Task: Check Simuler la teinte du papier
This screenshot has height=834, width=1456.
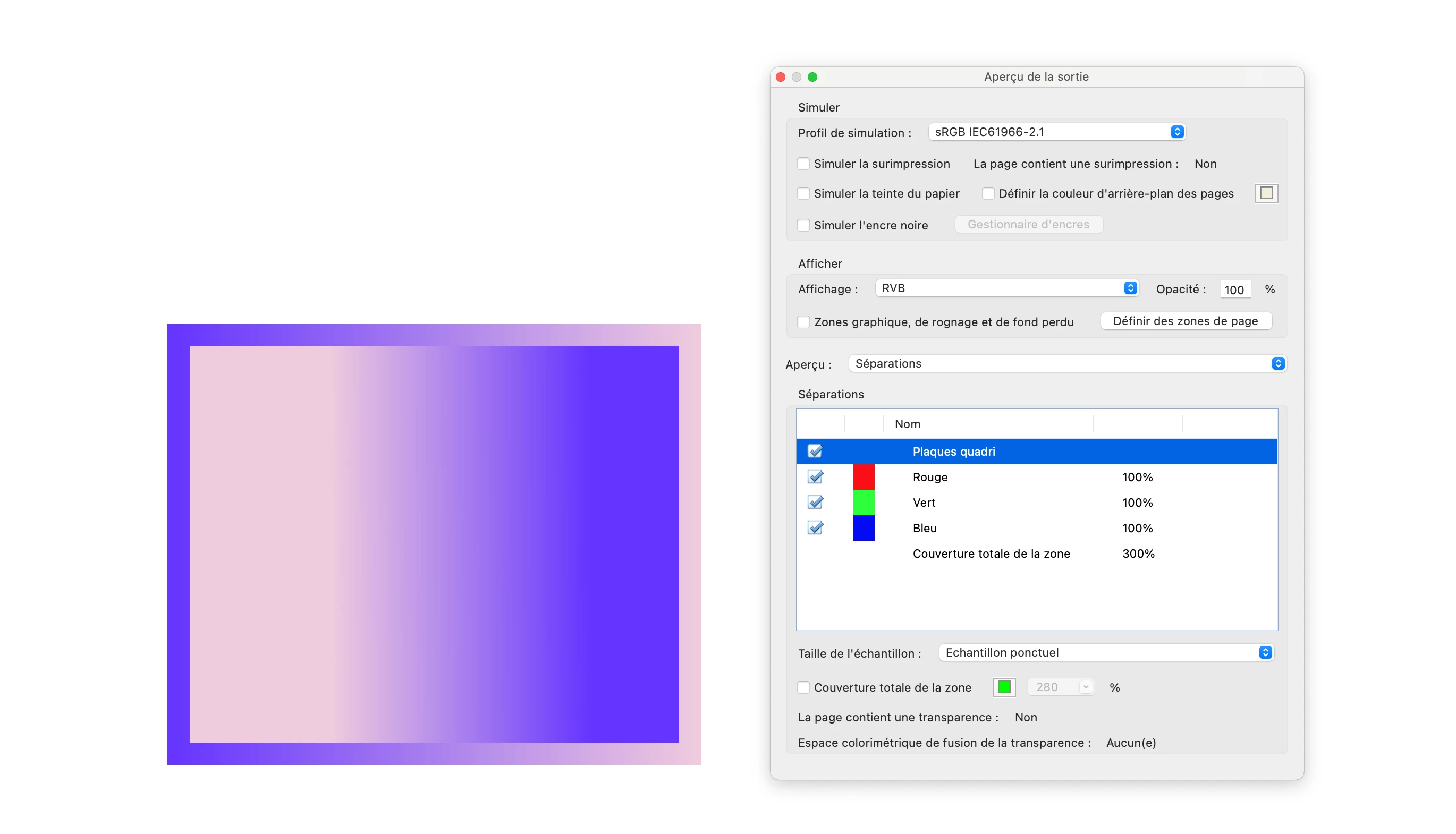Action: [x=804, y=193]
